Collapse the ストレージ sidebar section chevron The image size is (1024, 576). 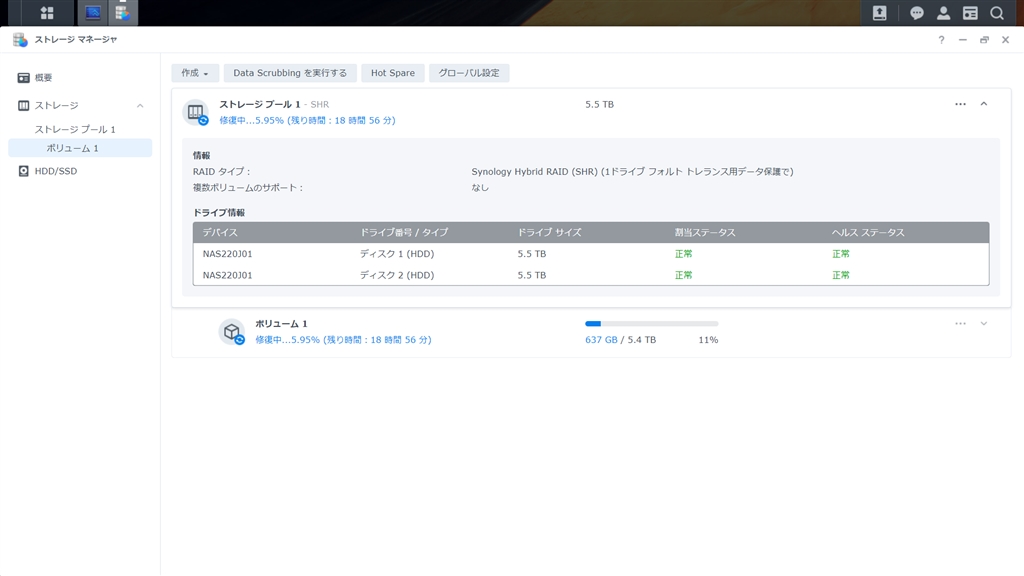(140, 106)
